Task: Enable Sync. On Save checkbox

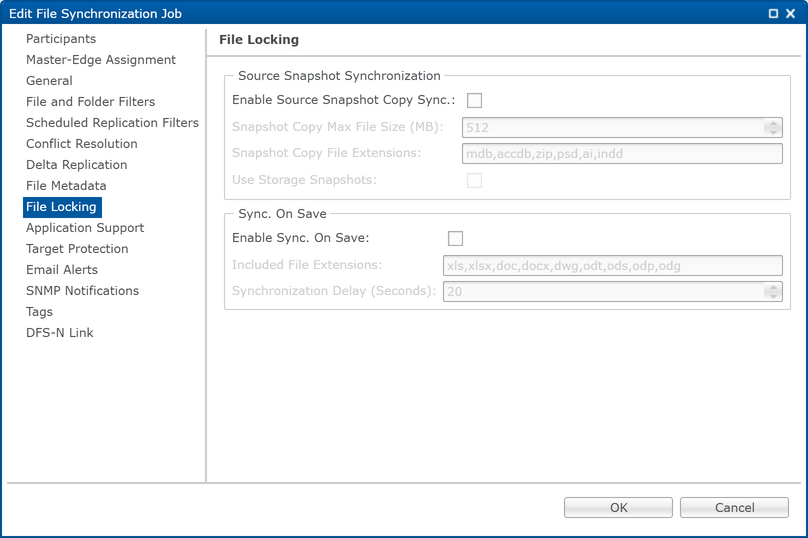Action: (x=455, y=239)
